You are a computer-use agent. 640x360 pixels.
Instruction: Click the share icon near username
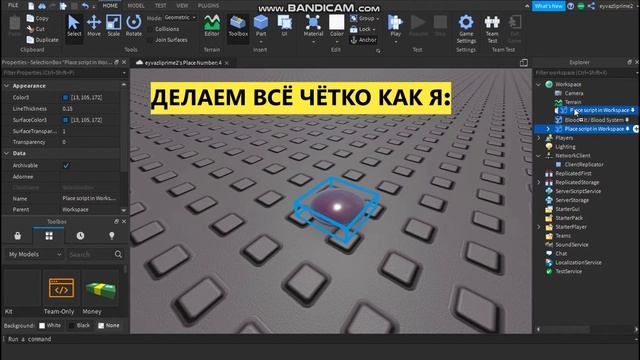click(591, 6)
